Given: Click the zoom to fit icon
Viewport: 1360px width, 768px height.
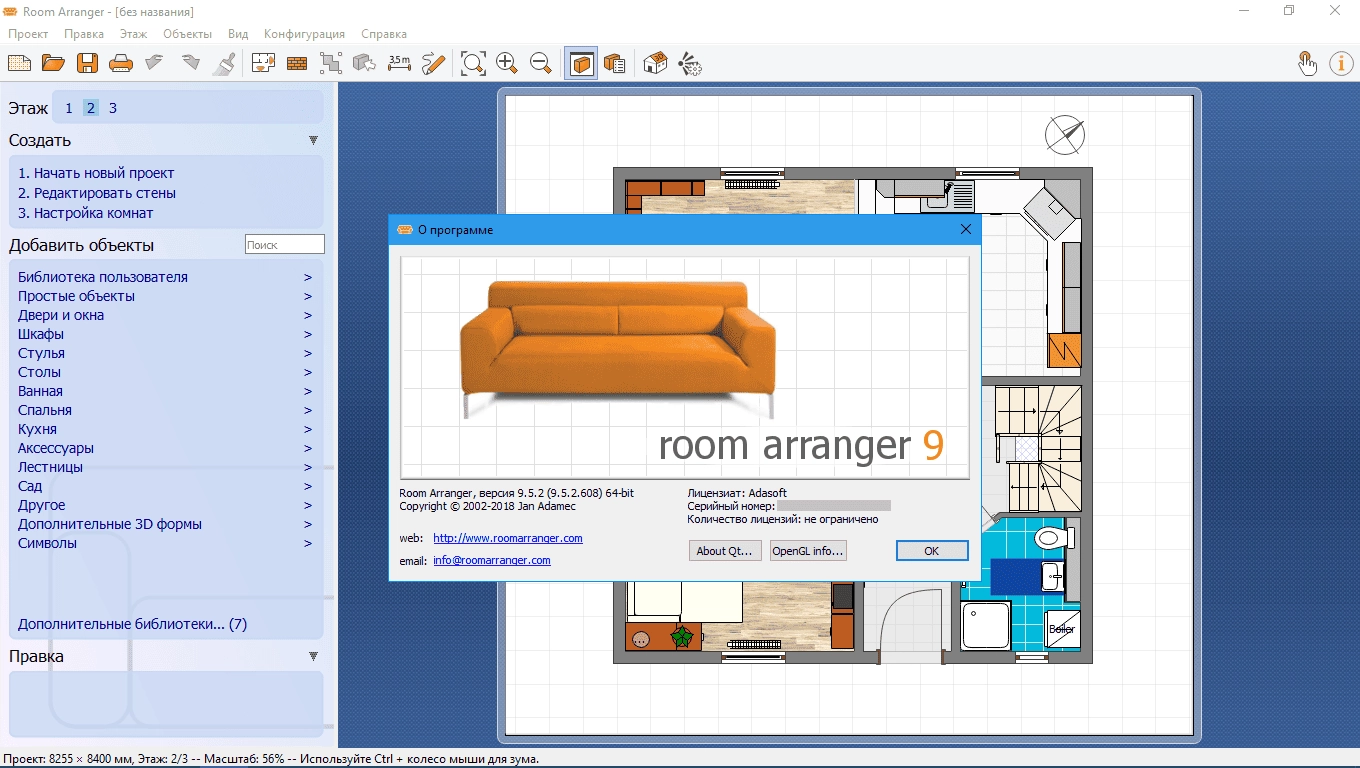Looking at the screenshot, I should [x=473, y=63].
